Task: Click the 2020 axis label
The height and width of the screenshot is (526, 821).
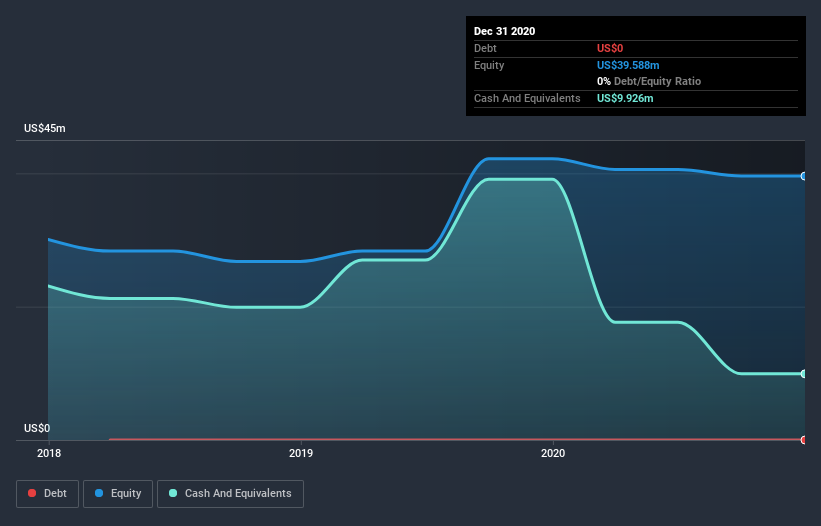Action: 553,453
